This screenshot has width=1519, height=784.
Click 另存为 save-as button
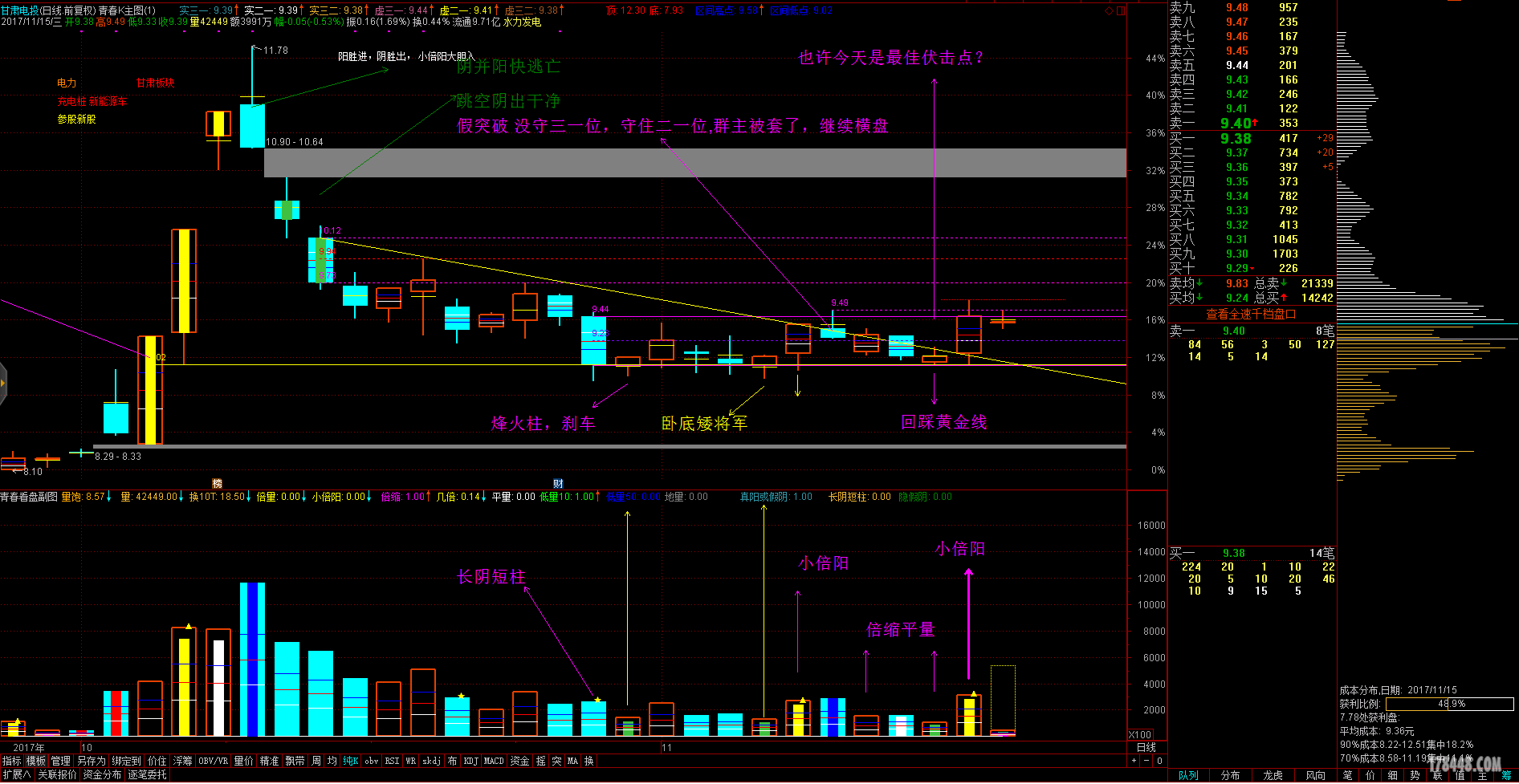pyautogui.click(x=92, y=761)
